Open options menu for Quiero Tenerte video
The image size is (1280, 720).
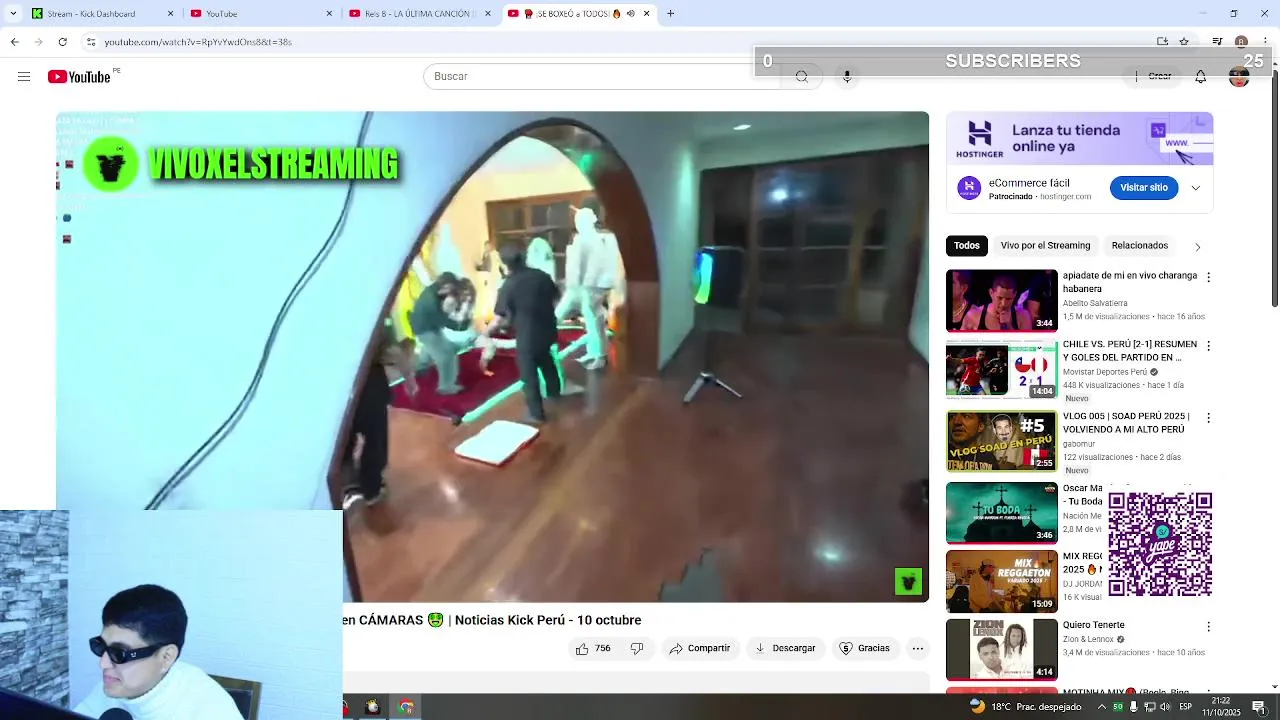pos(1208,627)
